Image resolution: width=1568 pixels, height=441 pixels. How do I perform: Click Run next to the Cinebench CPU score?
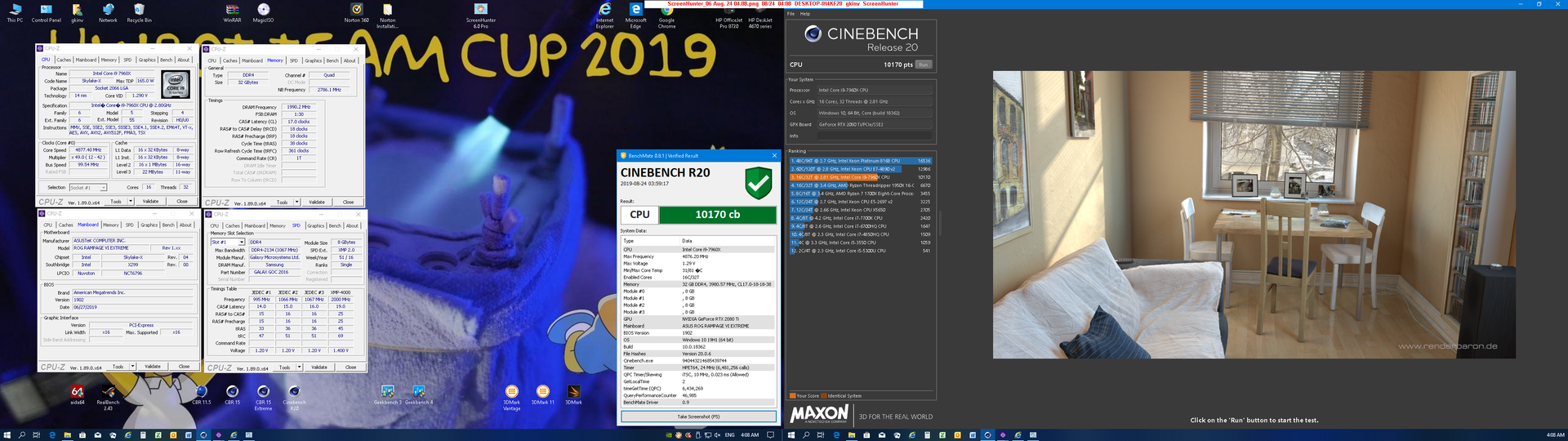click(x=923, y=65)
